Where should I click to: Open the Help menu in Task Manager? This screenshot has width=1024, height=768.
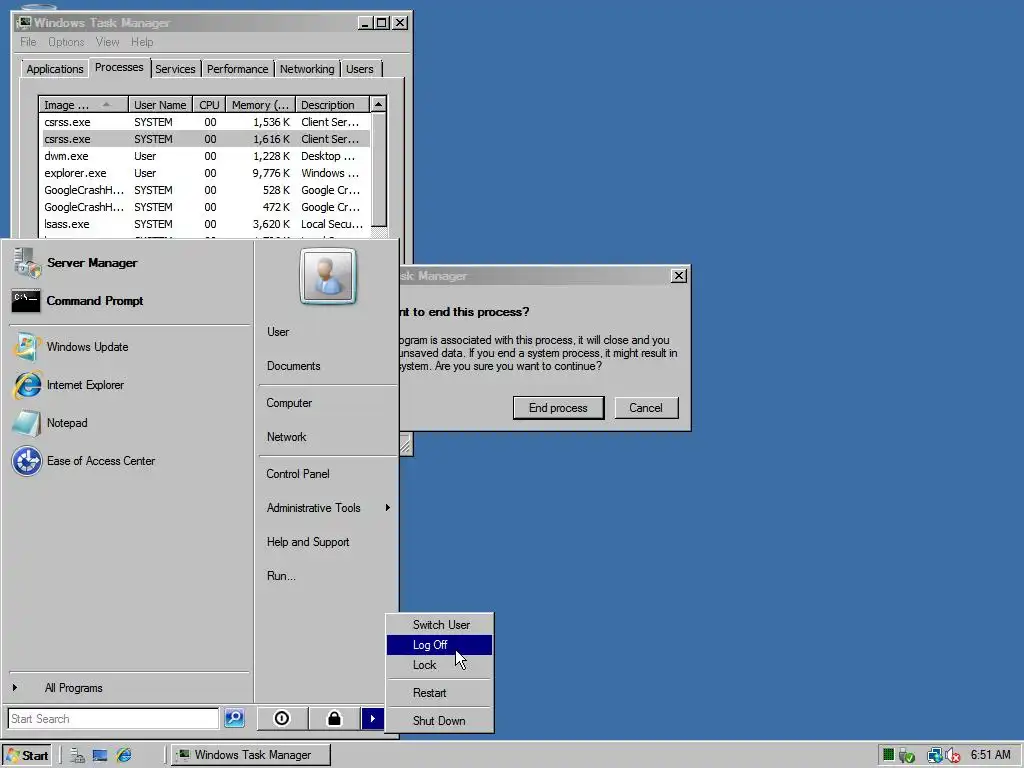142,42
